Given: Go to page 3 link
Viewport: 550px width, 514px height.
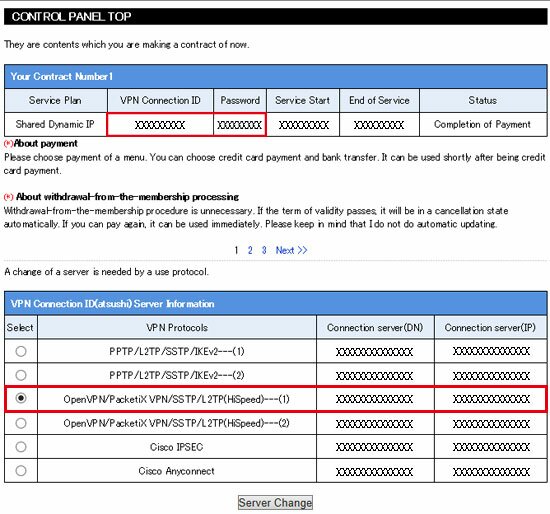Looking at the screenshot, I should (x=264, y=250).
